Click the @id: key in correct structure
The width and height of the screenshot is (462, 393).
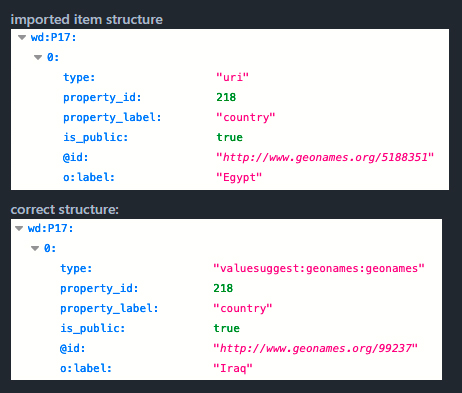(x=73, y=348)
